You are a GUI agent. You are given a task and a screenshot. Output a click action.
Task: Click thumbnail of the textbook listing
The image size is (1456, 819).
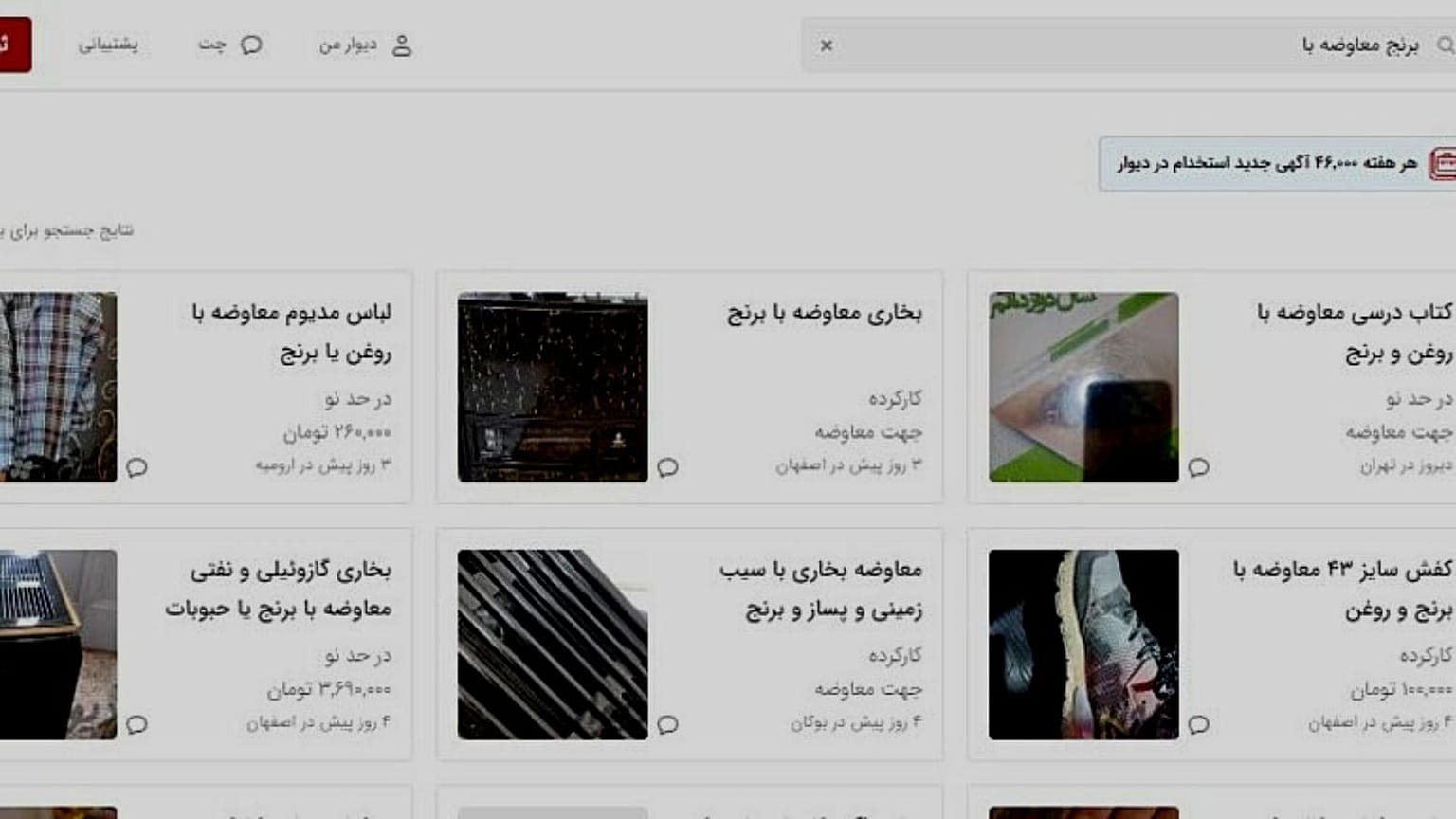pos(1083,387)
